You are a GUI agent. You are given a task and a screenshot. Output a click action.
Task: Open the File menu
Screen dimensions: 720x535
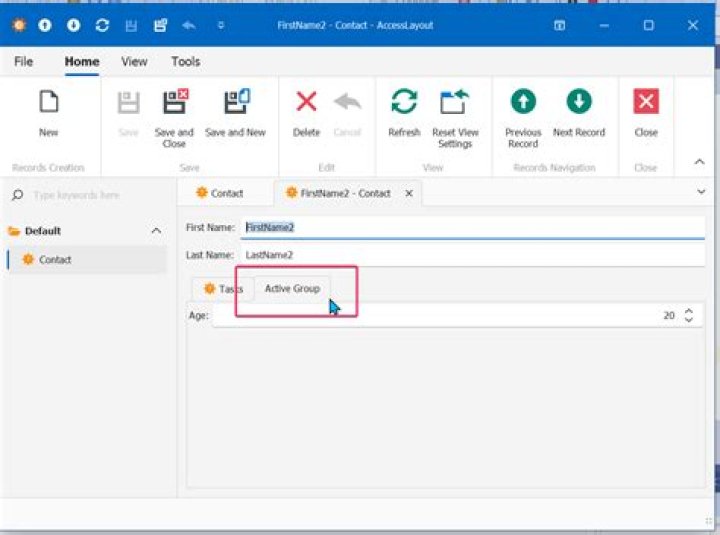coord(23,61)
